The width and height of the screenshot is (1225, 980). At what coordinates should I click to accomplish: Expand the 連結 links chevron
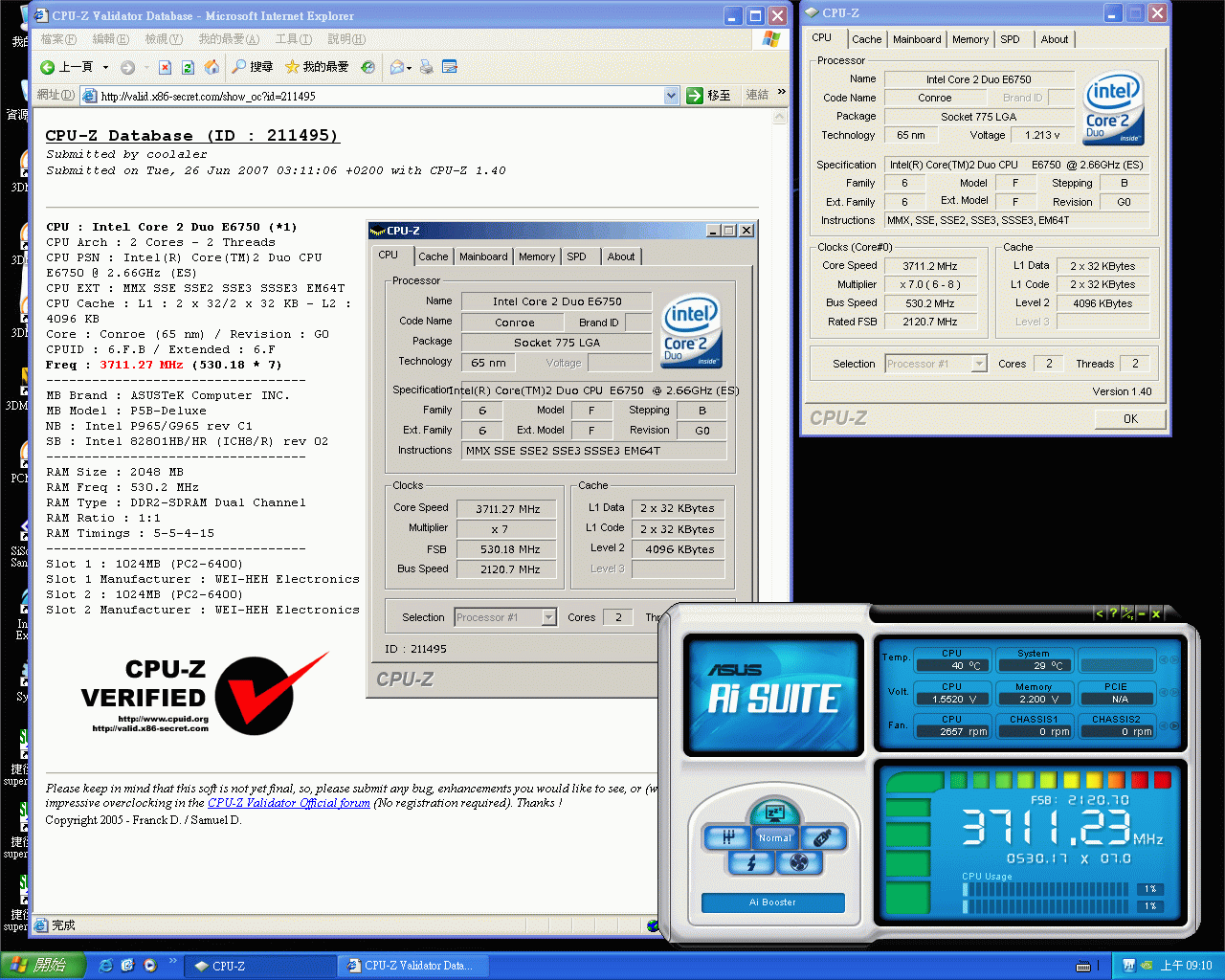coord(781,93)
